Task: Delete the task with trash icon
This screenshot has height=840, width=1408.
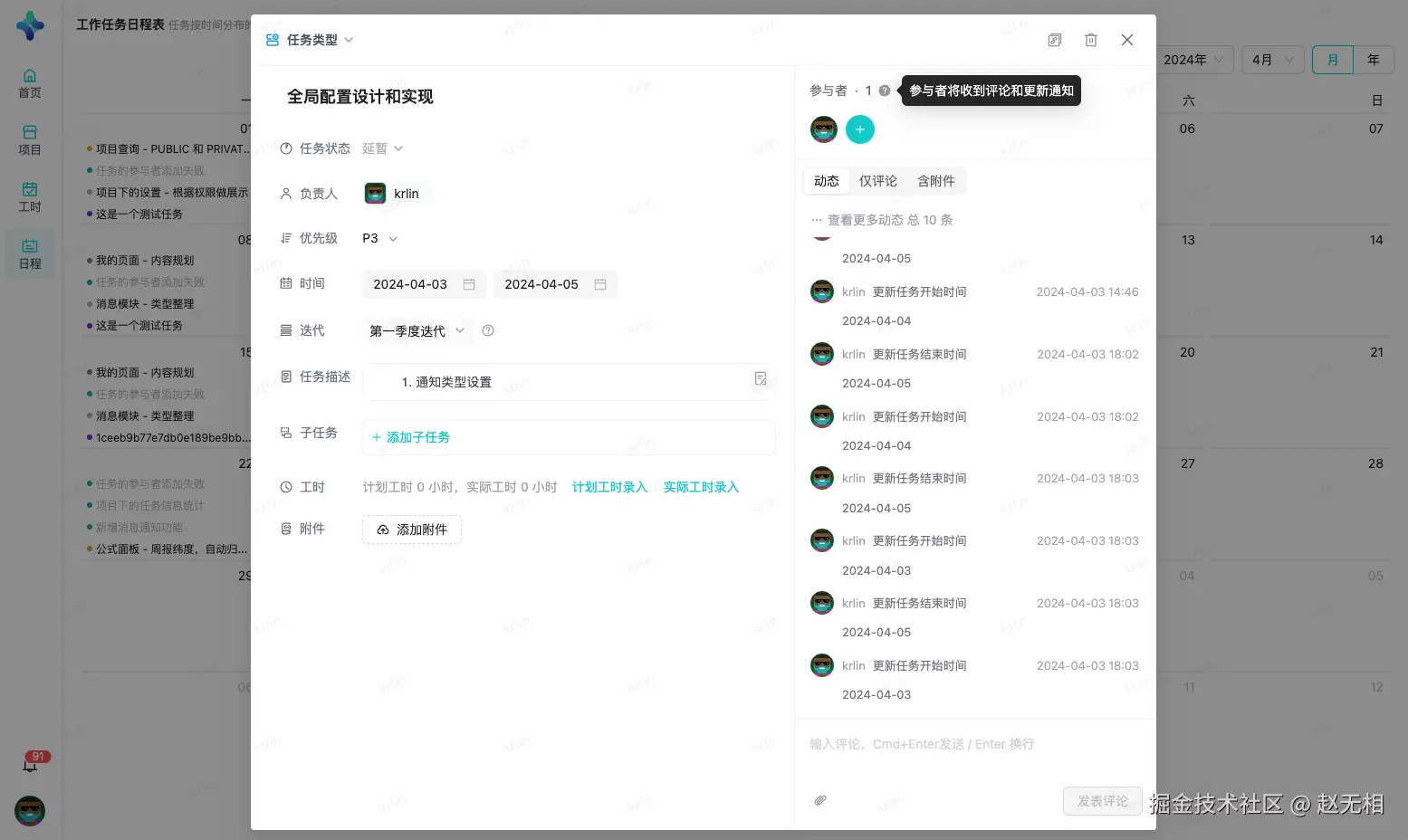Action: click(x=1091, y=40)
